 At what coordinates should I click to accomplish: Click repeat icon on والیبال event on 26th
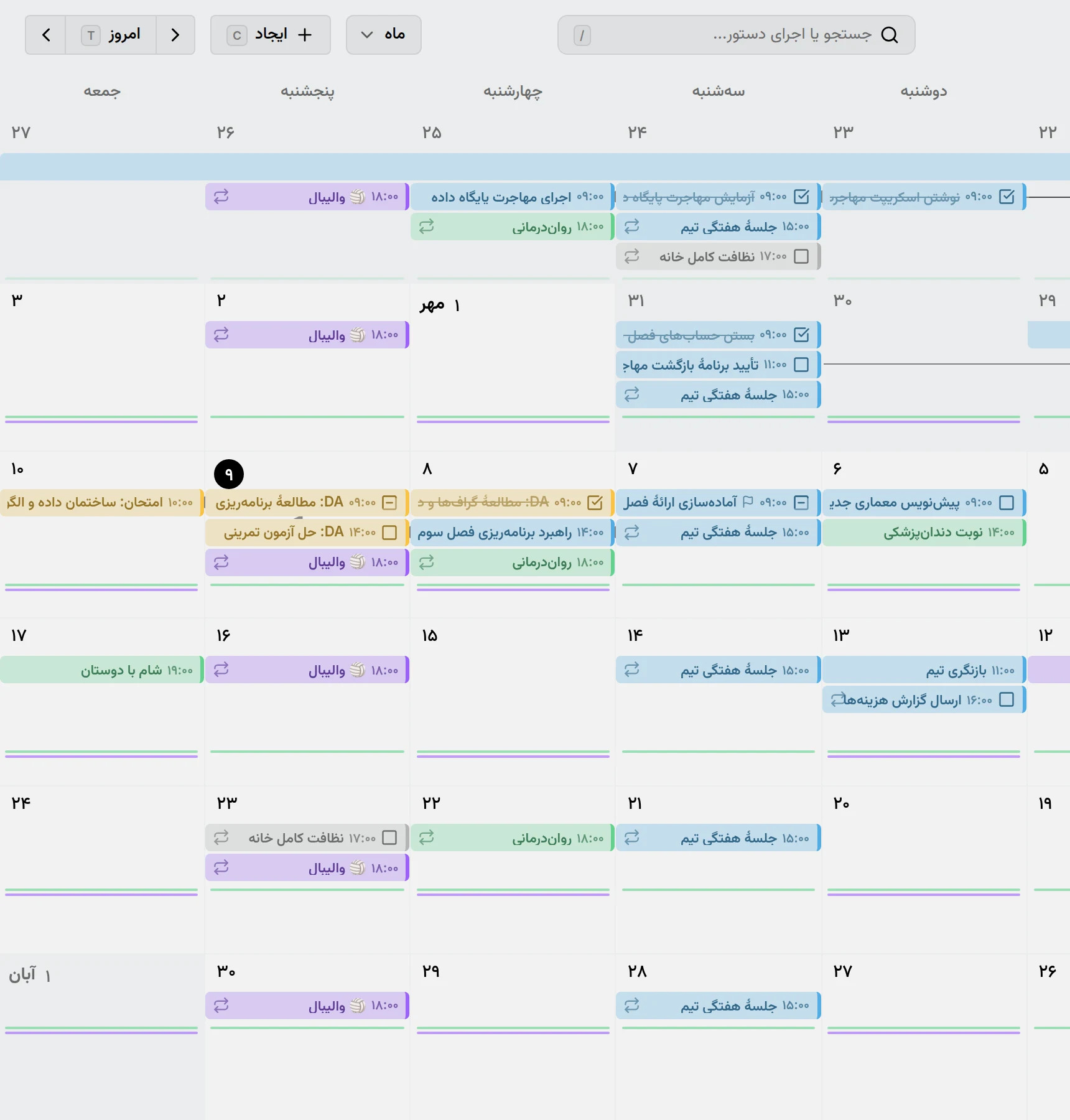tap(221, 197)
